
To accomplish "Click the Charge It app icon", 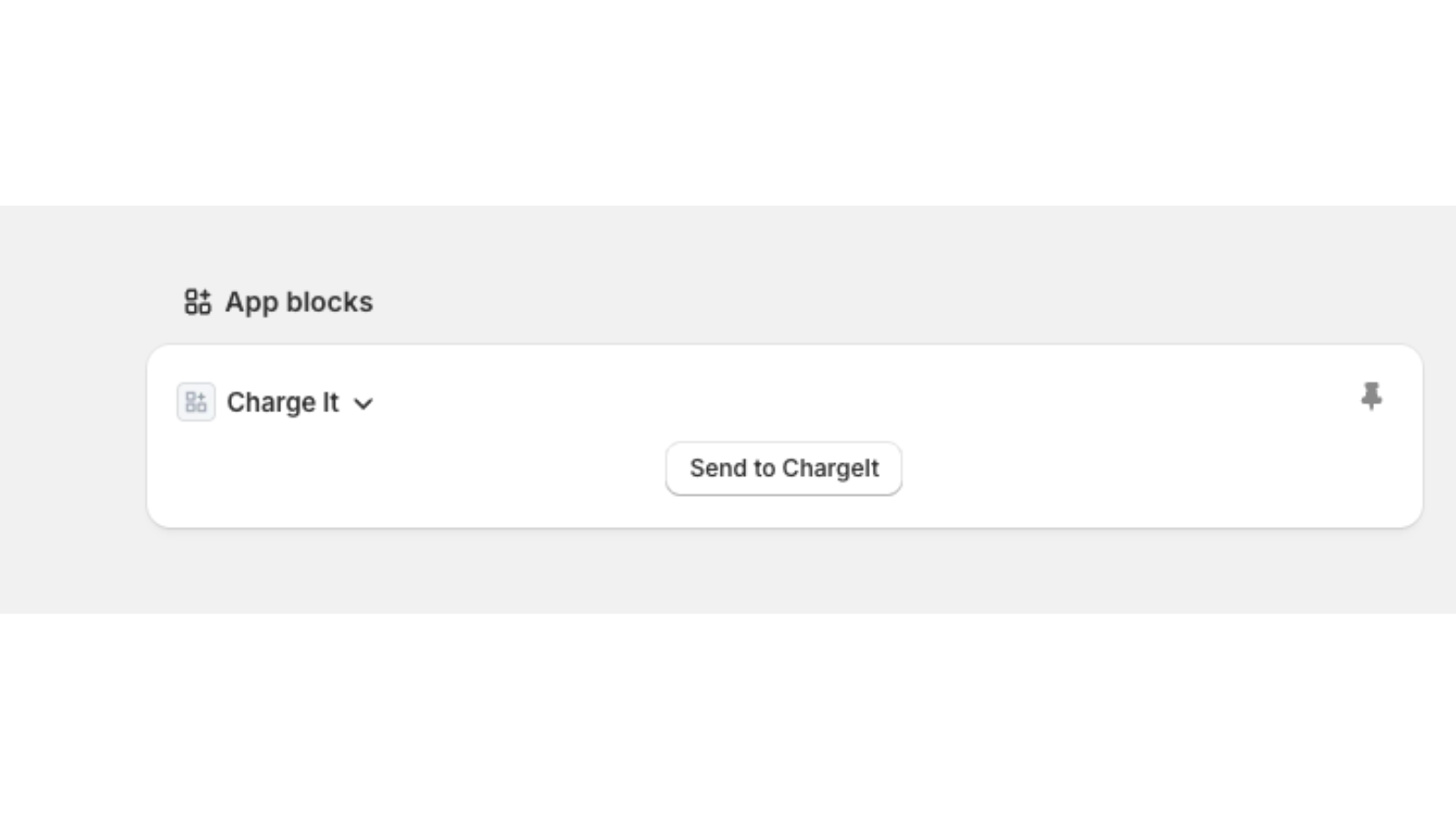I will pos(196,401).
